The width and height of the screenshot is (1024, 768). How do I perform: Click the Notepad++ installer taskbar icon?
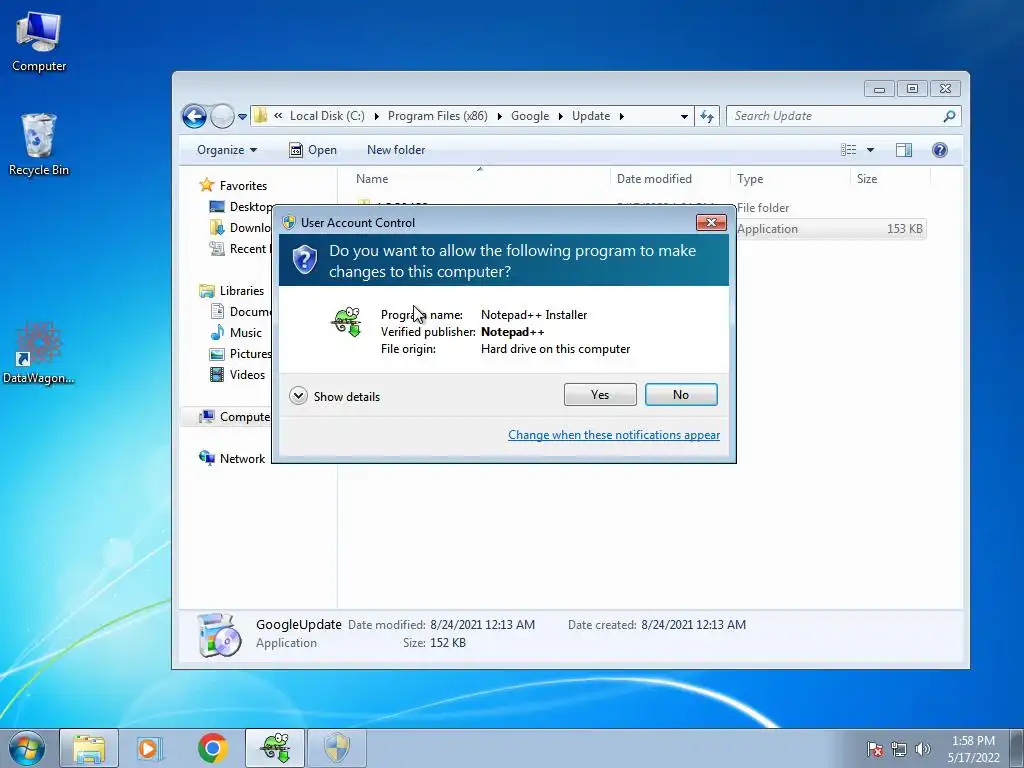275,748
